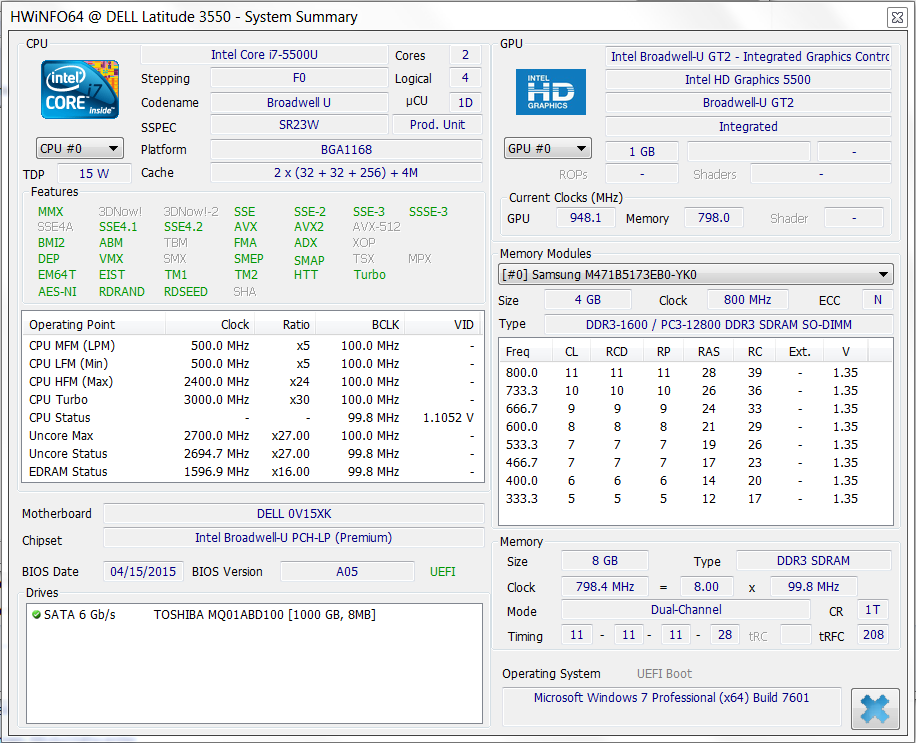Viewport: 916px width, 743px height.
Task: Click the Cache value field
Action: tap(346, 173)
